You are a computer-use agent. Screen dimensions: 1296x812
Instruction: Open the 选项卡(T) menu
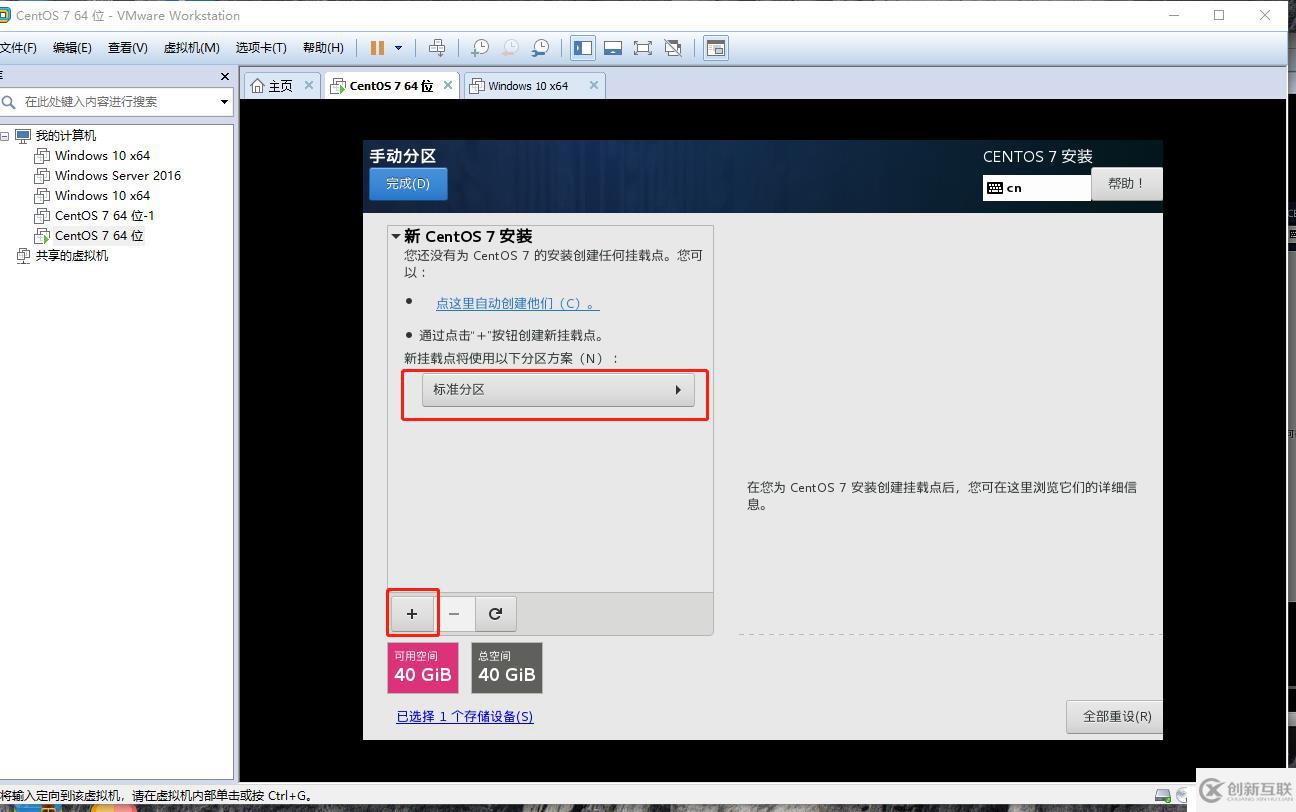click(x=261, y=48)
